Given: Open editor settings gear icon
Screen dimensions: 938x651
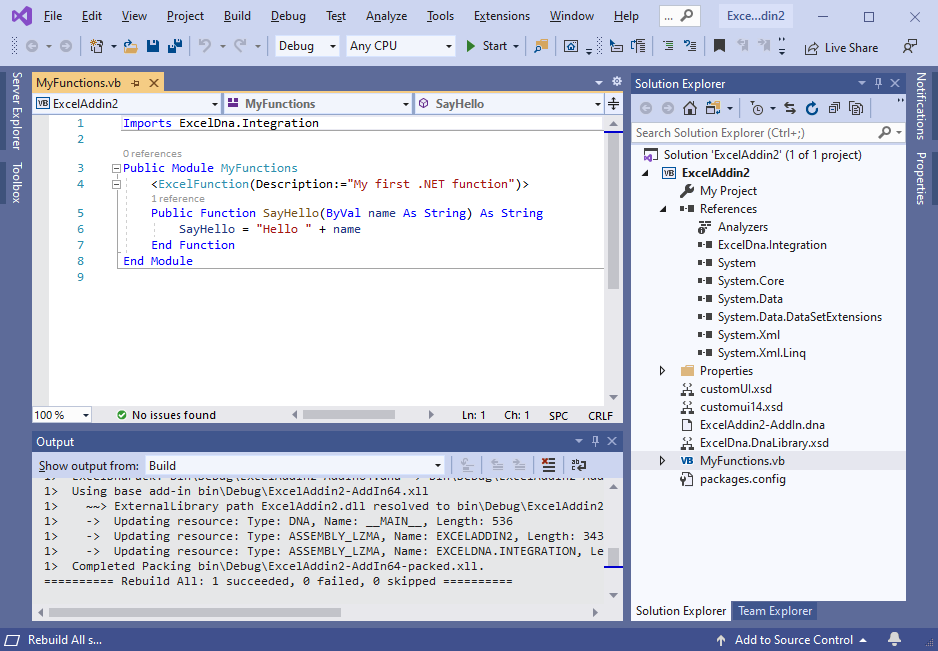Looking at the screenshot, I should [x=617, y=82].
